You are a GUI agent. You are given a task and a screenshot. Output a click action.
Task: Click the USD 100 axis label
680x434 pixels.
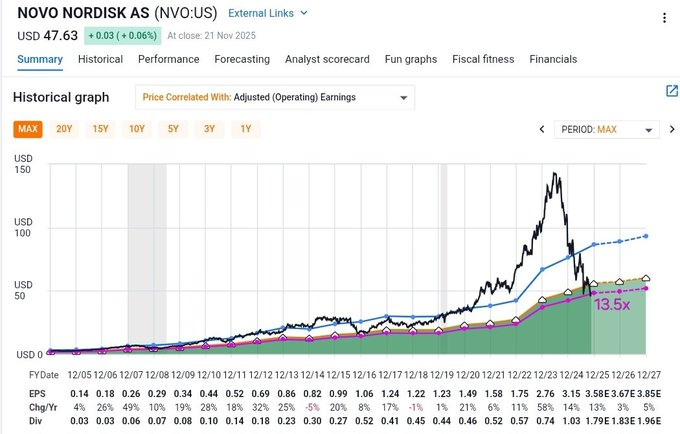tap(23, 228)
